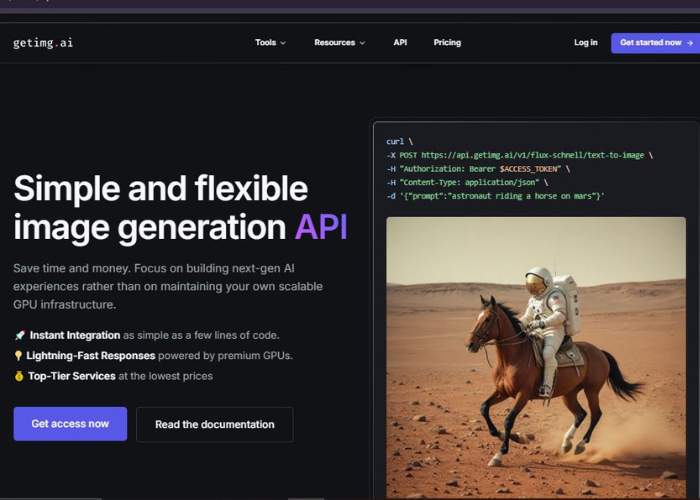Screen dimensions: 700x500
Task: Expand the Resources dropdown chevron
Action: 362,43
